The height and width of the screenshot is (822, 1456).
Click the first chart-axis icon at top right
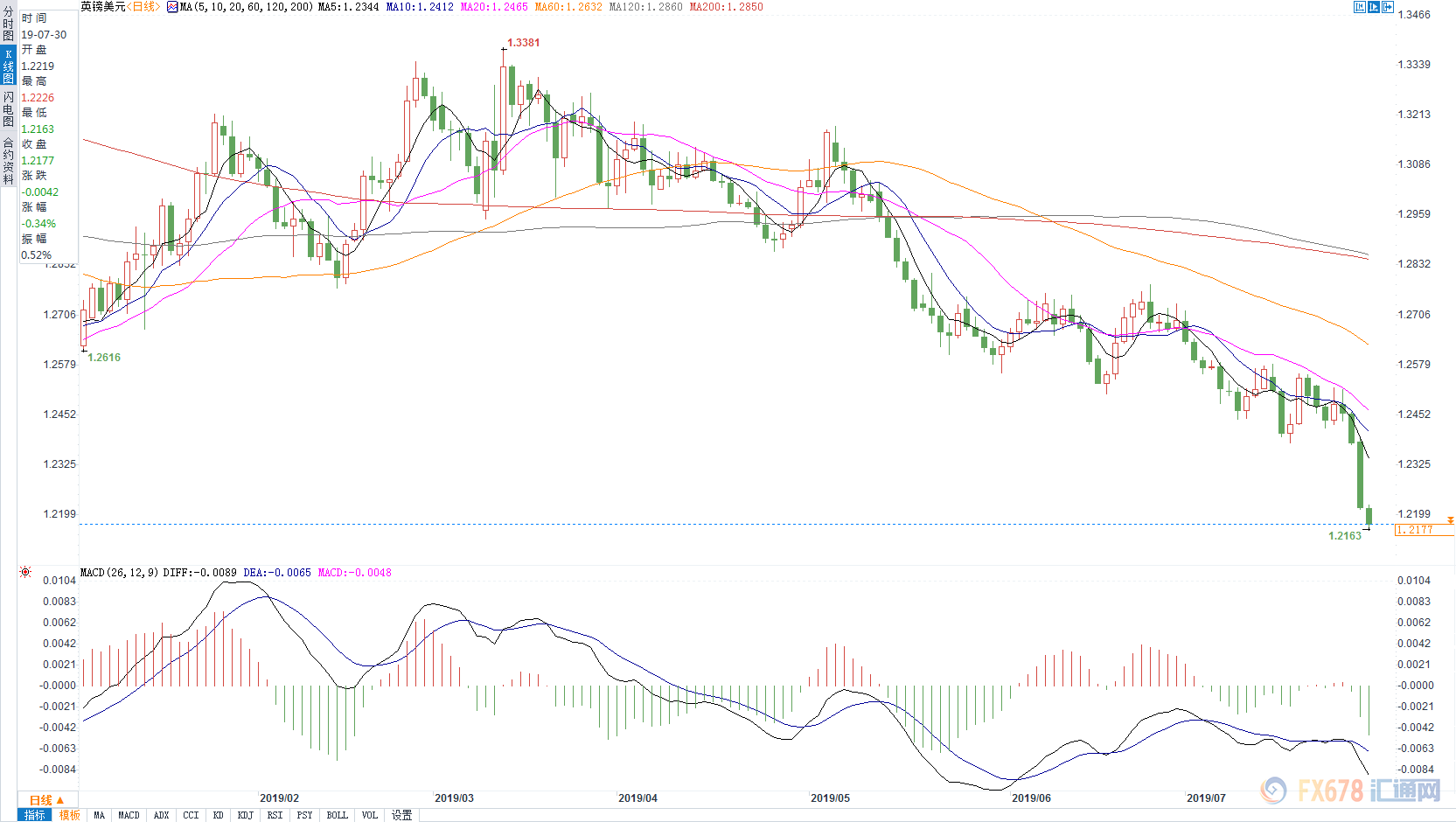[x=1360, y=7]
